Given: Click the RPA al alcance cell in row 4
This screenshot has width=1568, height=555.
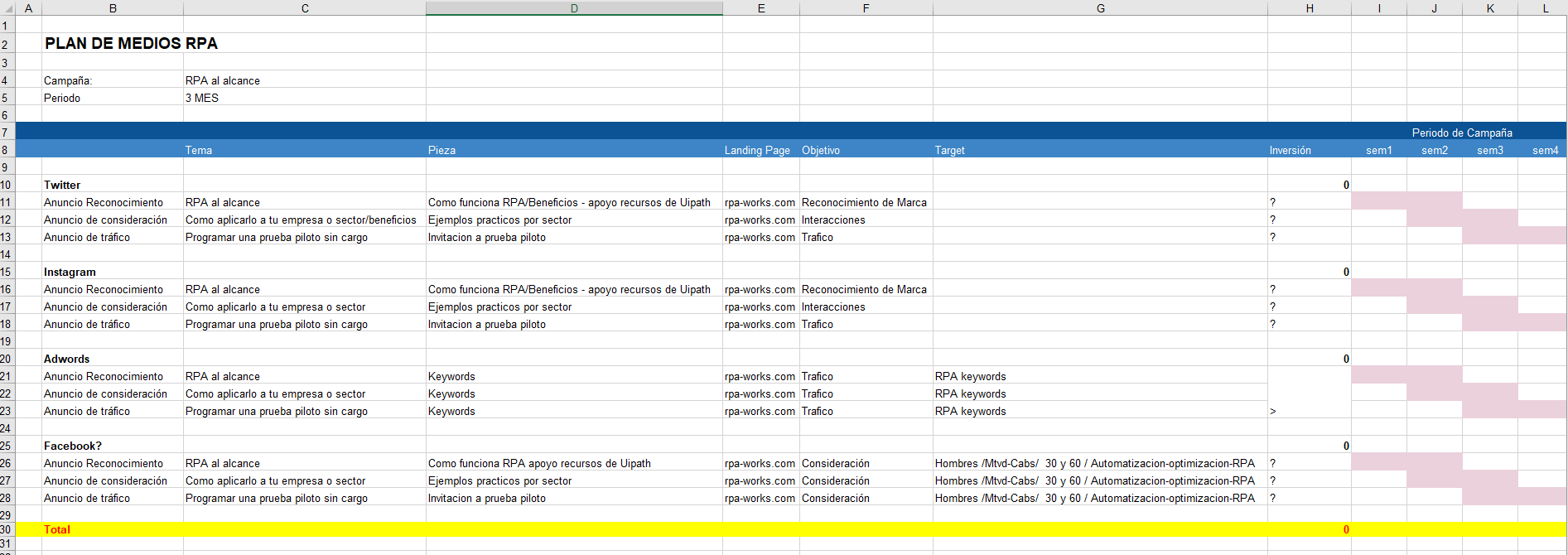Looking at the screenshot, I should [305, 80].
